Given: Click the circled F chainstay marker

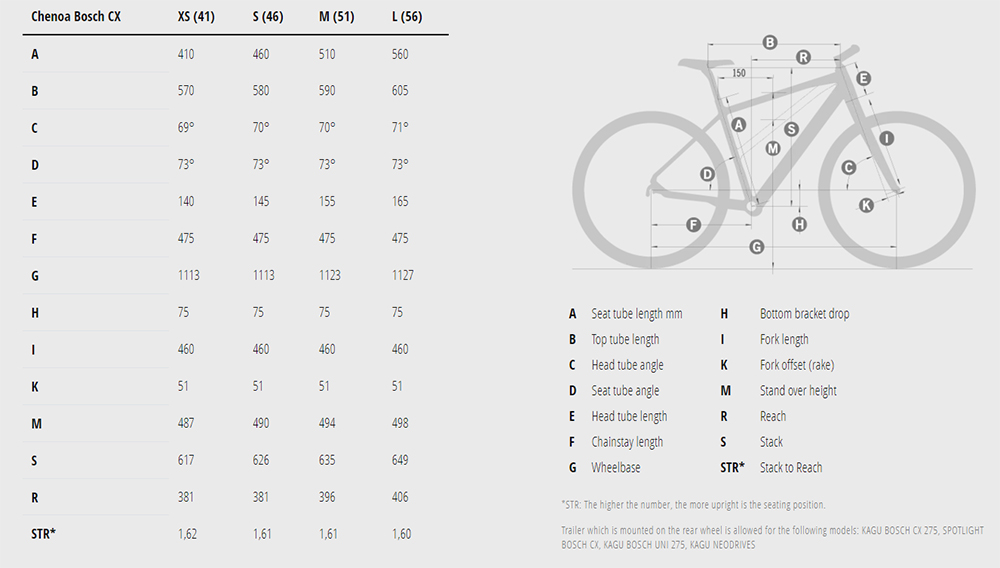Looking at the screenshot, I should click(x=693, y=224).
